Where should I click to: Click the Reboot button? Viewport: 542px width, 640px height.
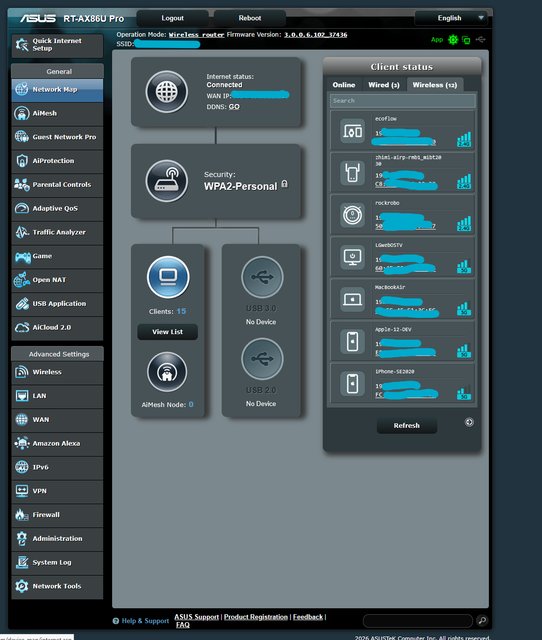pos(250,18)
